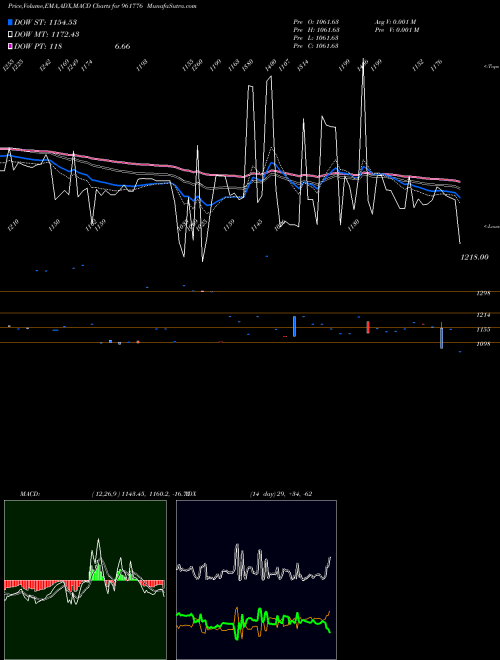
Task: Click the '1214' price level label
Action: tap(483, 315)
